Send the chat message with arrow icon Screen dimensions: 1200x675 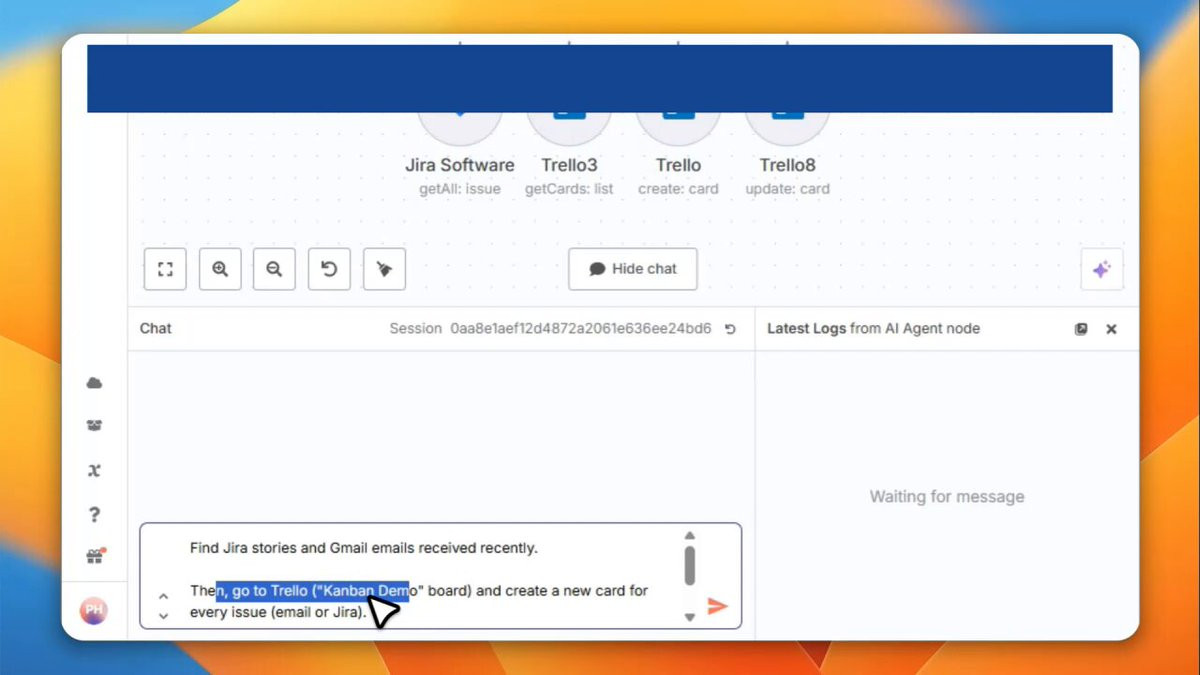pyautogui.click(x=717, y=605)
